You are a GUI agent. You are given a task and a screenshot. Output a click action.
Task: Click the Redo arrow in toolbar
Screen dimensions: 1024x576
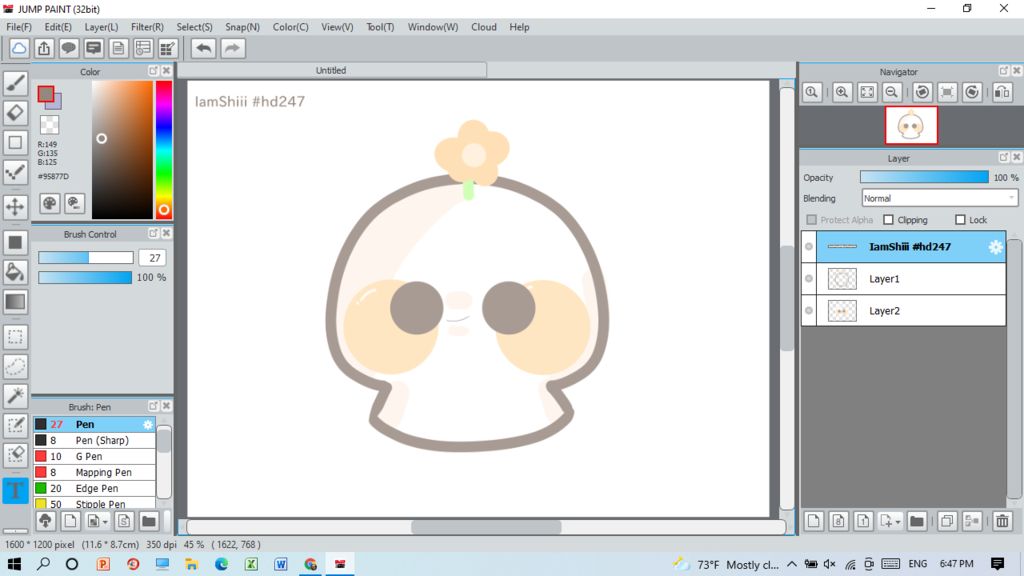click(232, 48)
